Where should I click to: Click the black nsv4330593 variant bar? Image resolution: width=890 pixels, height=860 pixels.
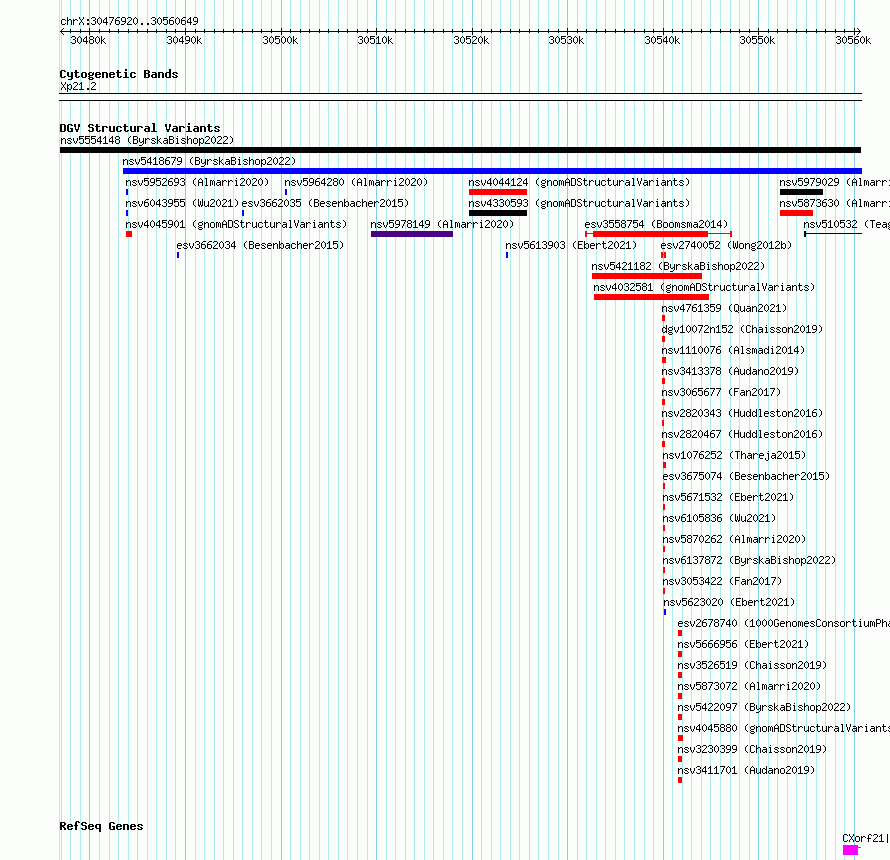click(498, 213)
